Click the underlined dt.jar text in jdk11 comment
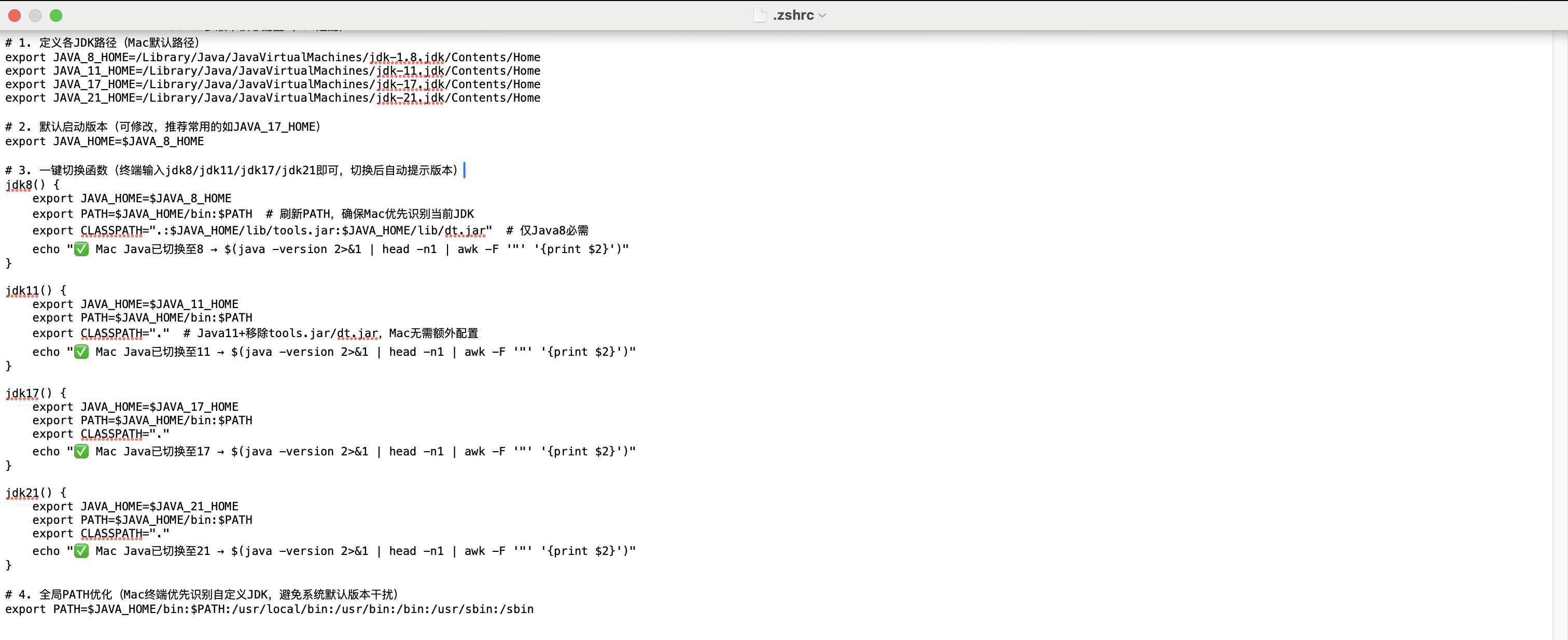Viewport: 1568px width, 640px height. tap(357, 333)
